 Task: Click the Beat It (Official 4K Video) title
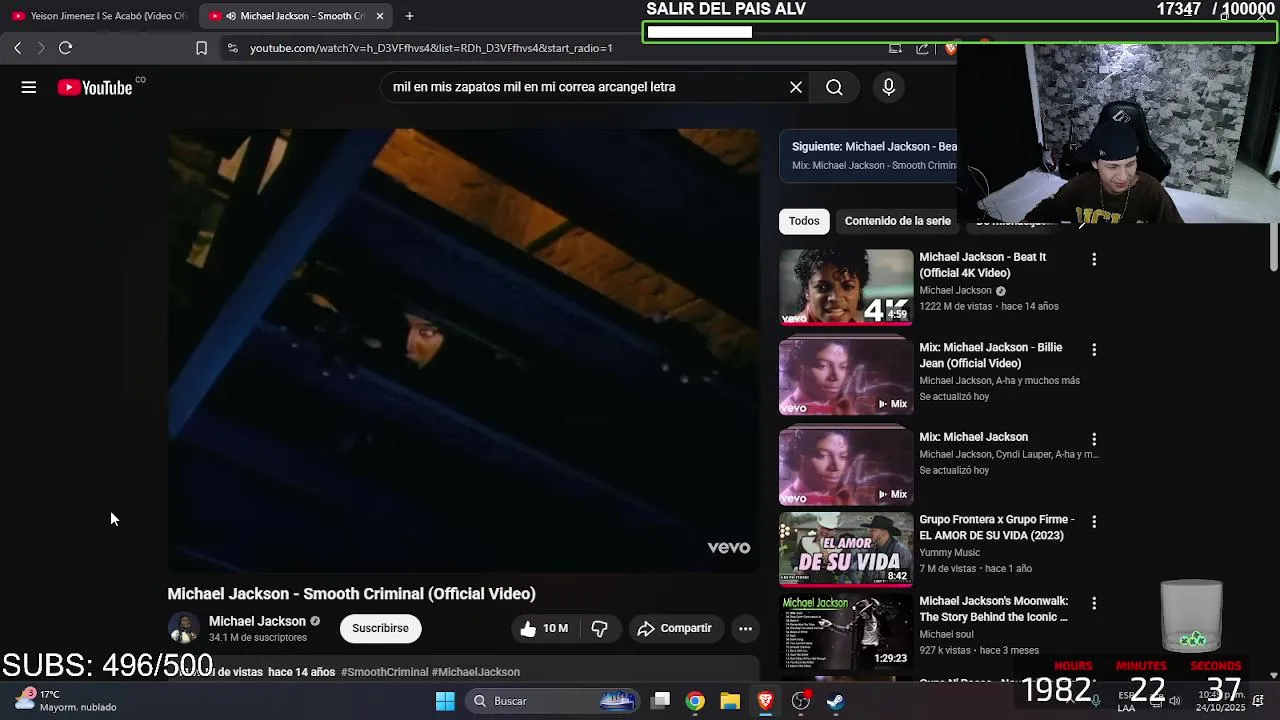click(x=983, y=265)
